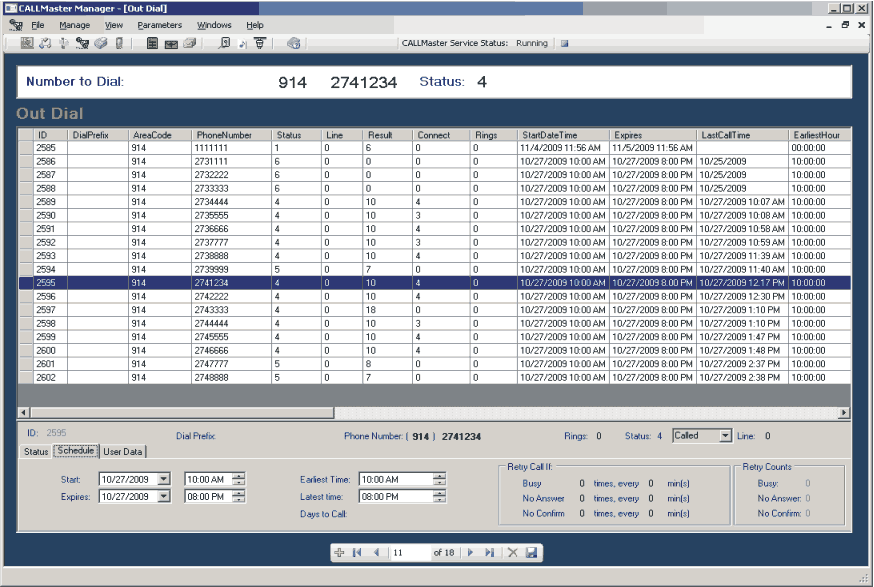
Task: Click the Result cell 18 in row 2597
Action: tap(388, 310)
